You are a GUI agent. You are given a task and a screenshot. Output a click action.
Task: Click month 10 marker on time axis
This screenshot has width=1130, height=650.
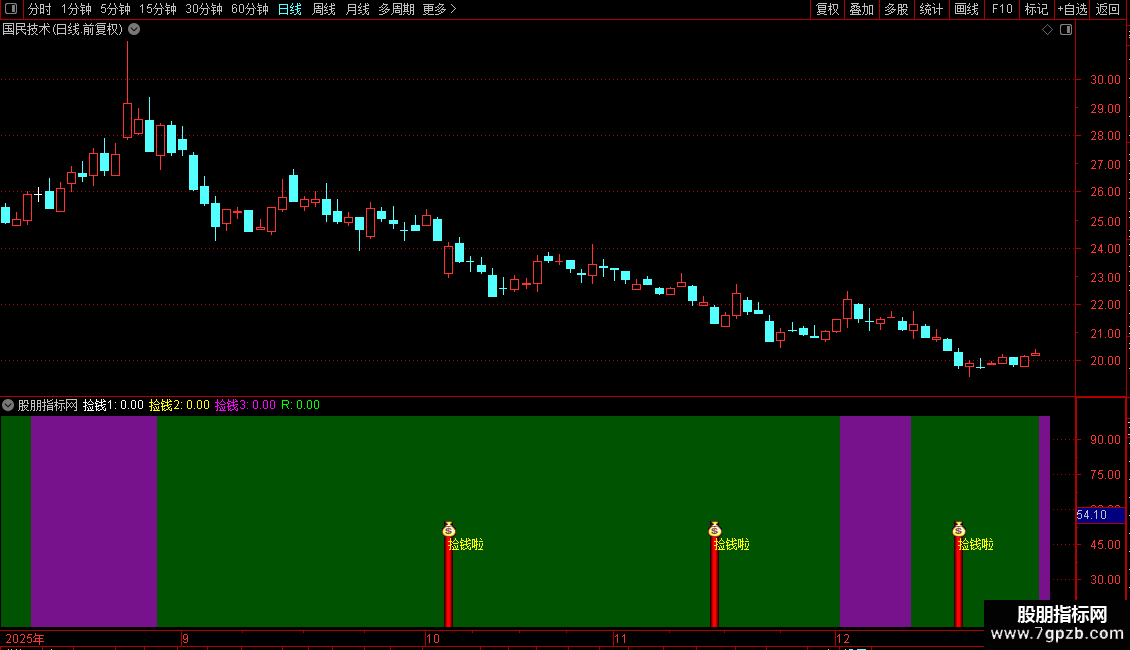[433, 638]
